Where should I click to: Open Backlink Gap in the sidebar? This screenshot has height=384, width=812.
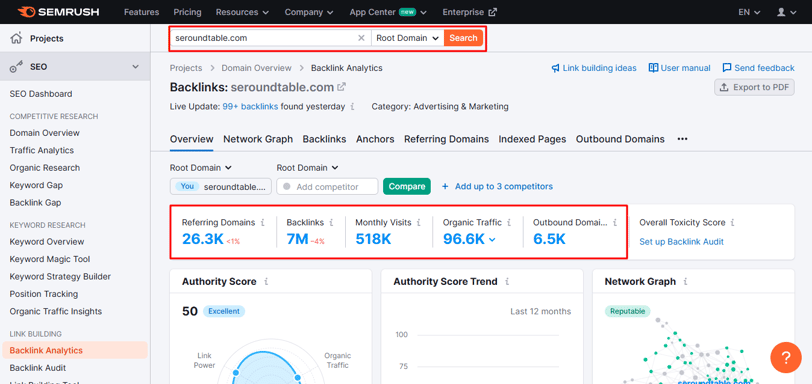[x=35, y=203]
